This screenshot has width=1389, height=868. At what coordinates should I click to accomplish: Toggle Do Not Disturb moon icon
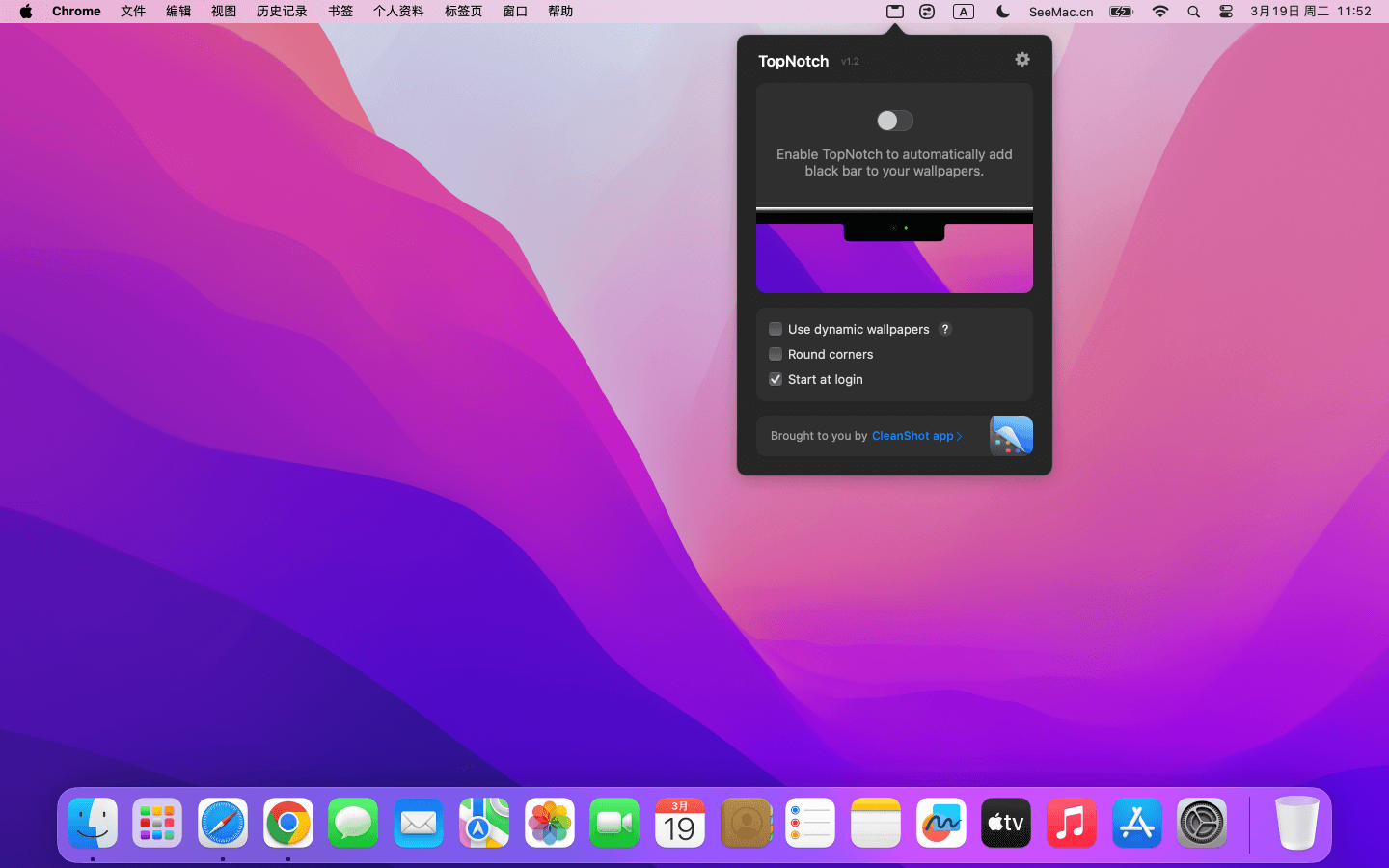(x=1003, y=12)
